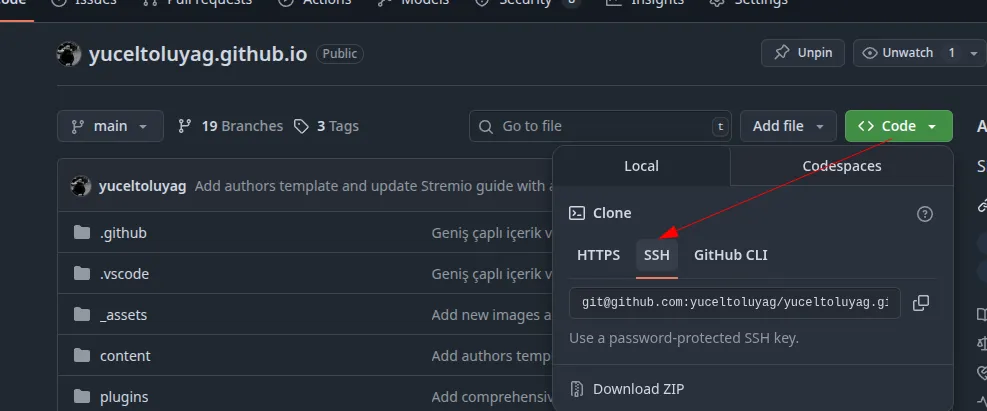Click the 'Use a password-protected SSH key' text

[x=684, y=338]
